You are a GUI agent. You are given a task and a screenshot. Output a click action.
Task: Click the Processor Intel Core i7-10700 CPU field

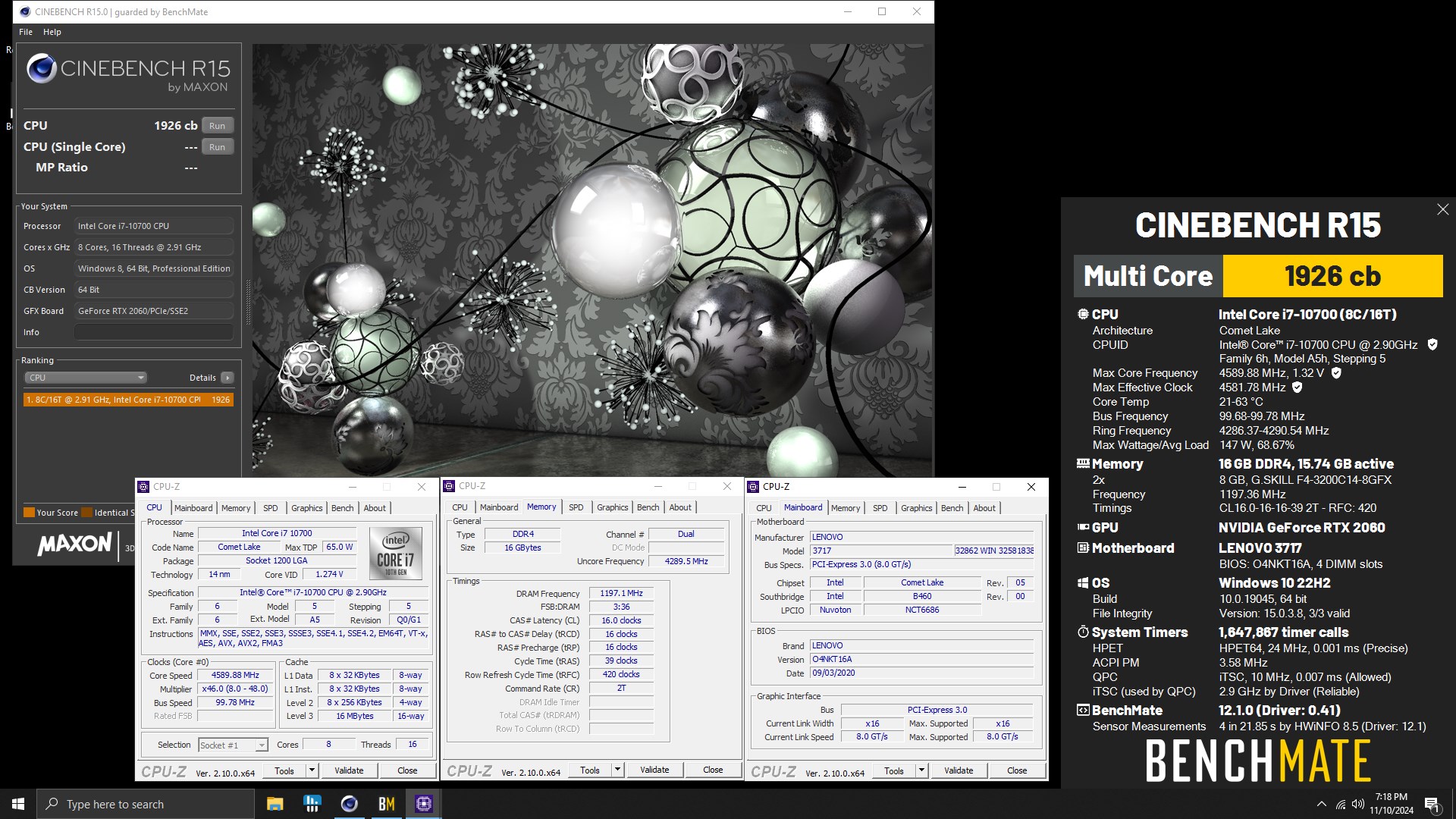154,226
